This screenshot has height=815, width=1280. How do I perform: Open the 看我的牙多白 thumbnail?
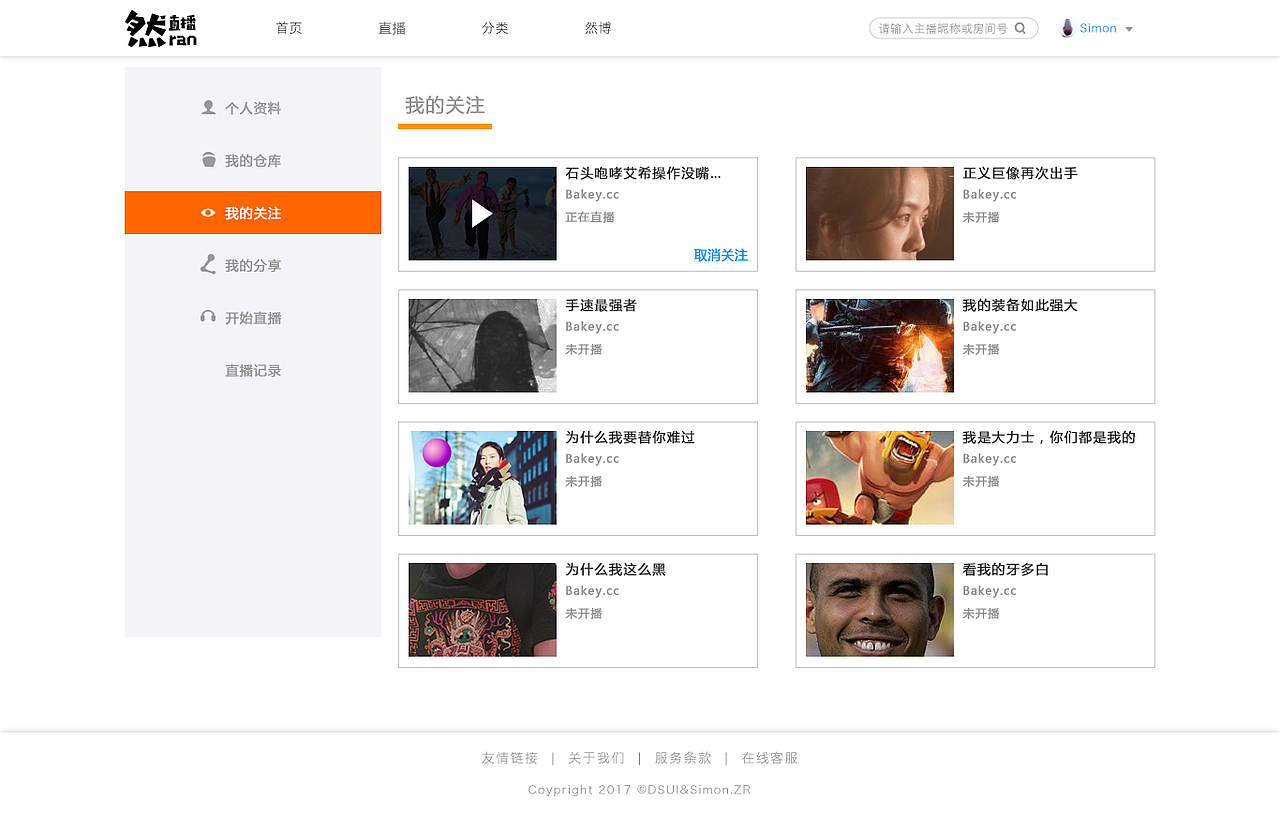(880, 609)
